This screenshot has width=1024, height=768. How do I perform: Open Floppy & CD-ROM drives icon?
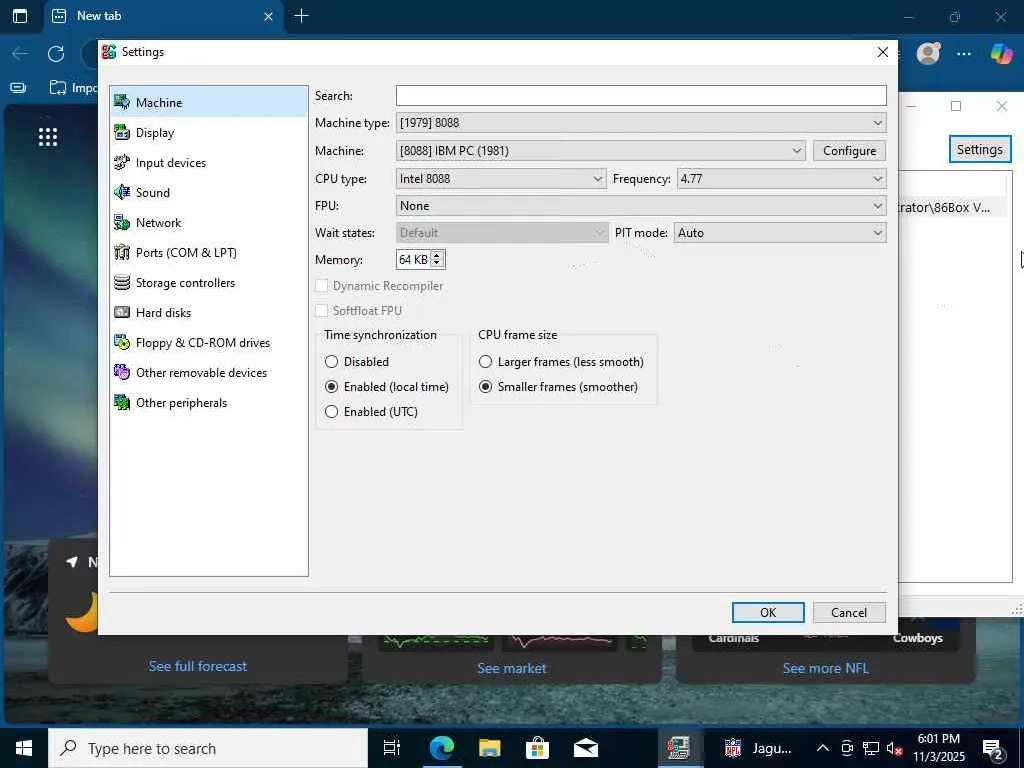[x=122, y=342]
